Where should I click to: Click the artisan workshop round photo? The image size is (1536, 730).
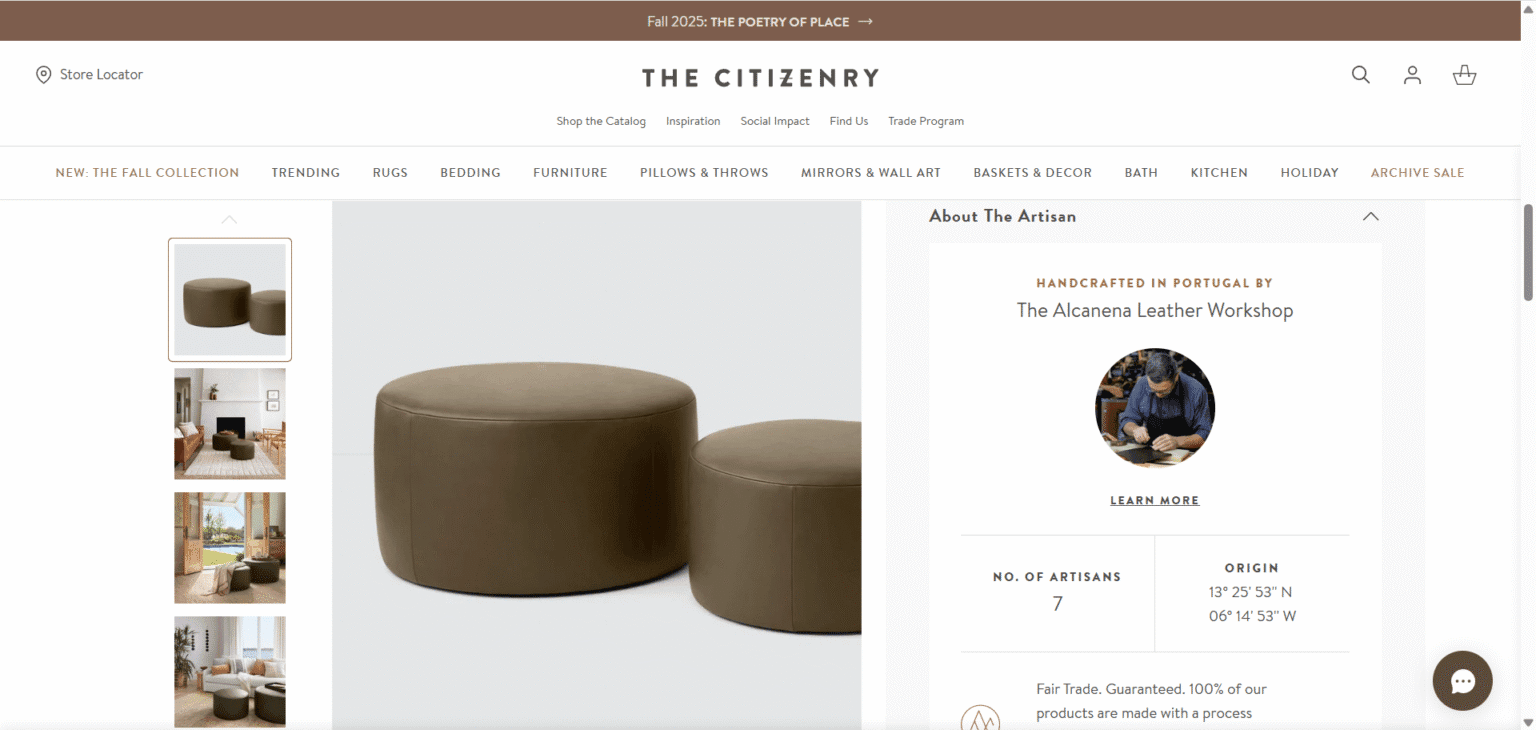tap(1155, 408)
